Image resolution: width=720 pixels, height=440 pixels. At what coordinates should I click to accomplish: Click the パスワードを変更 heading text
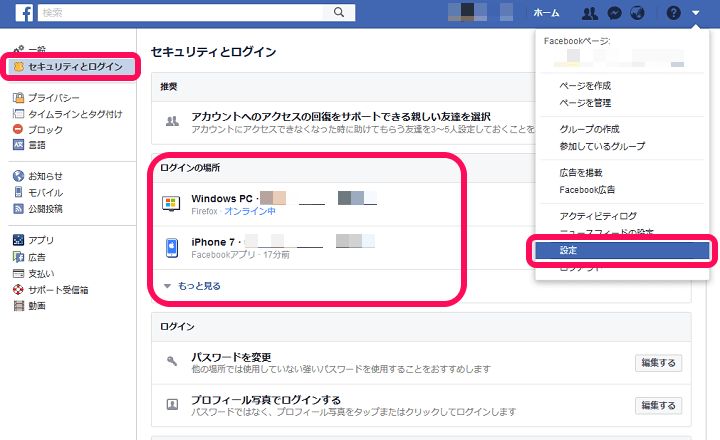pos(231,357)
